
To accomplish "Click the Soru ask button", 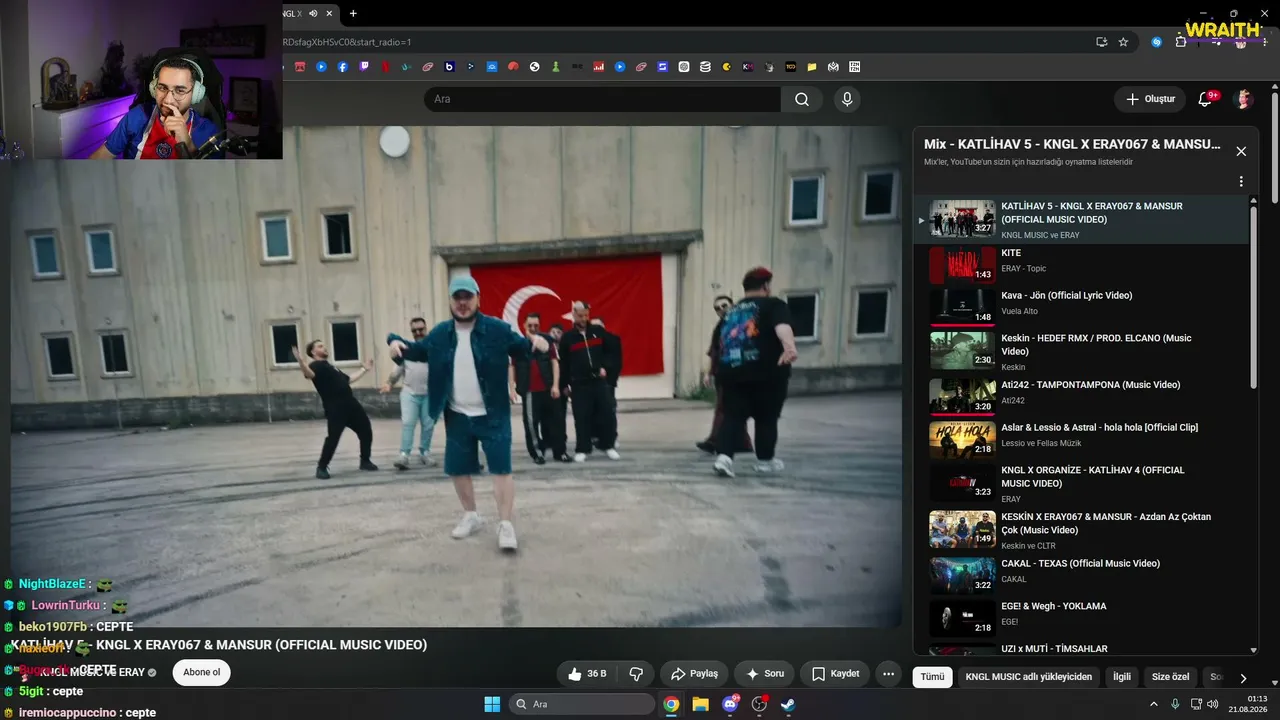I will [765, 674].
